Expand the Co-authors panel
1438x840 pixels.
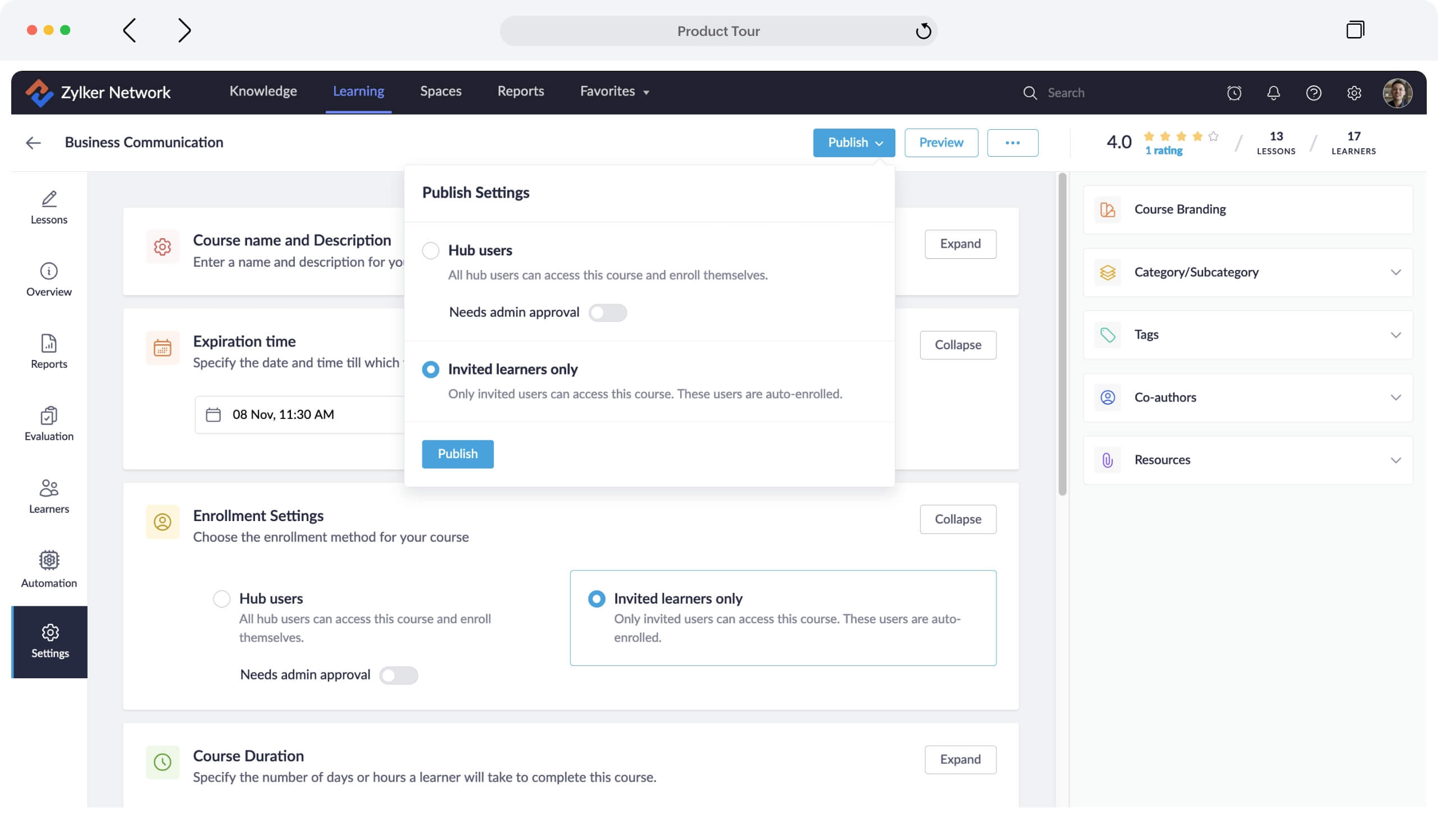[x=1396, y=398]
